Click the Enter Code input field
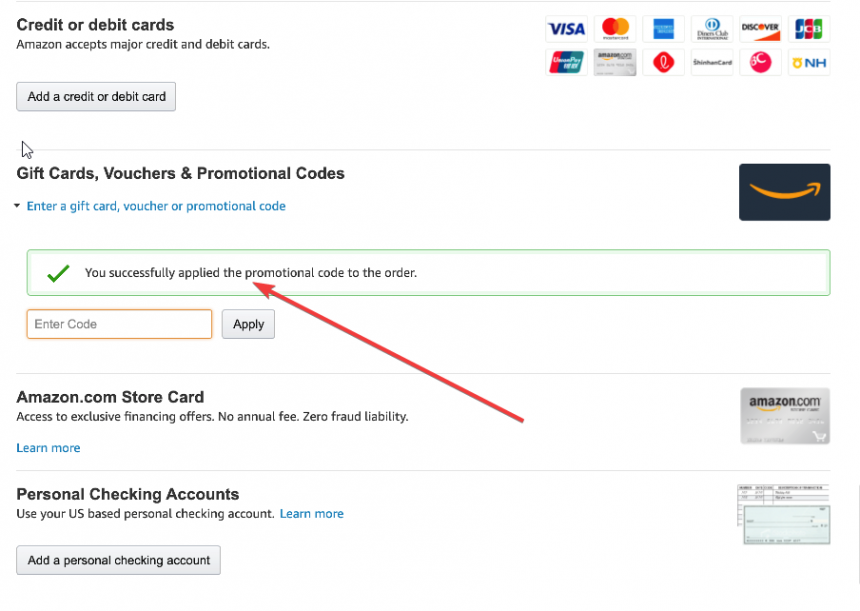This screenshot has width=860, height=611. (119, 324)
